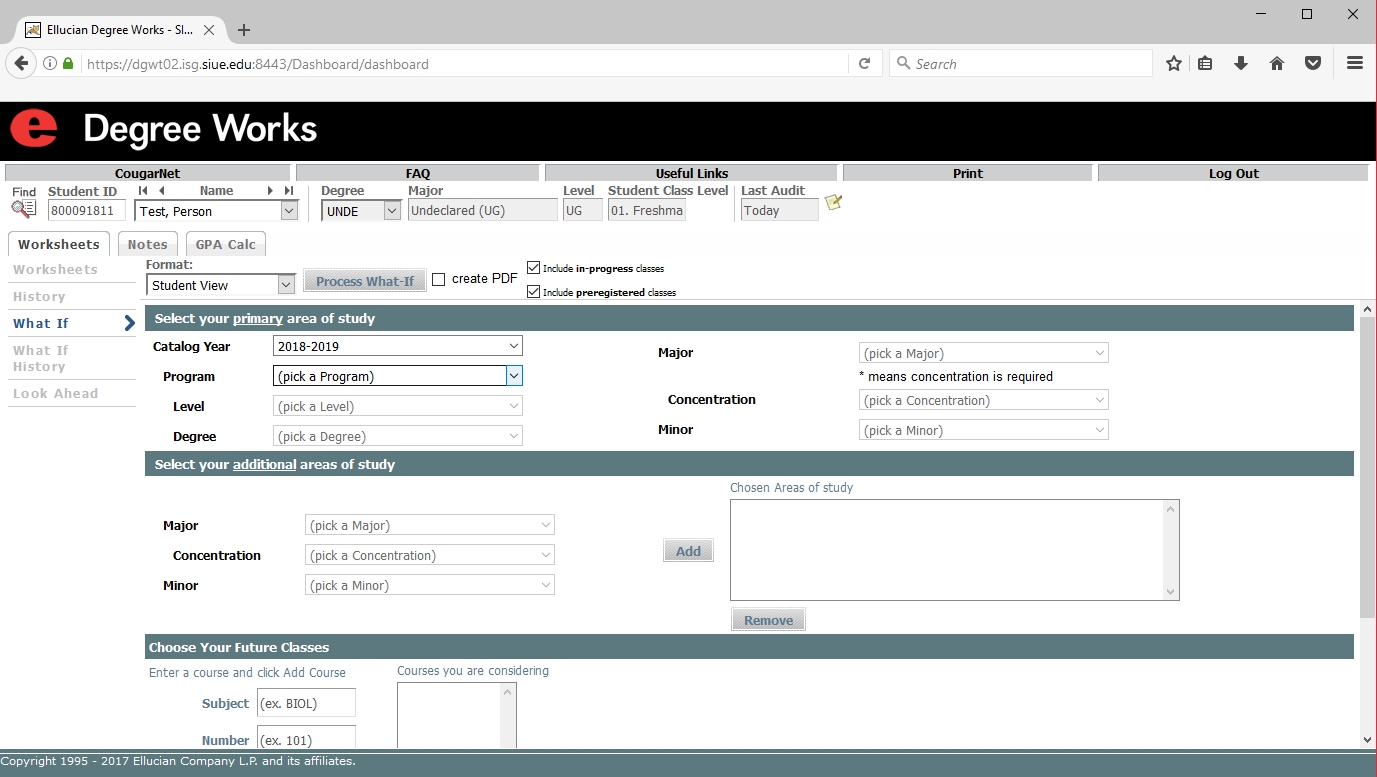
Task: Uncheck Include preregistered classes
Action: coord(533,292)
